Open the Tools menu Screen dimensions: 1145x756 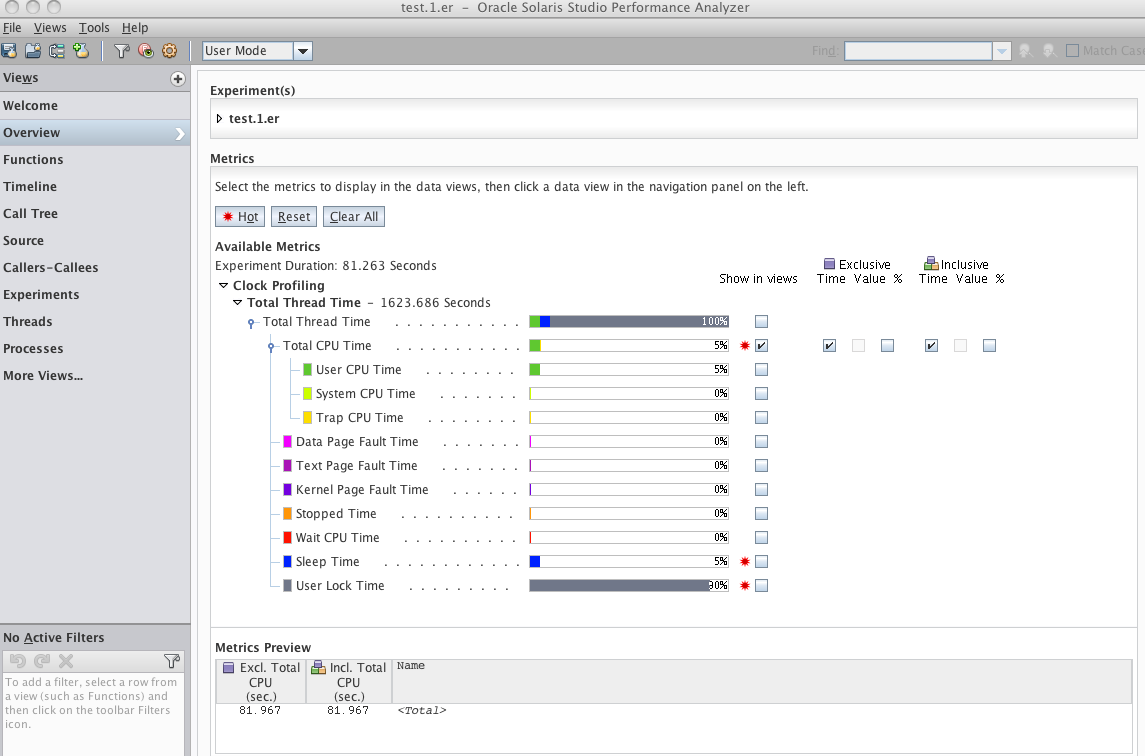tap(94, 28)
